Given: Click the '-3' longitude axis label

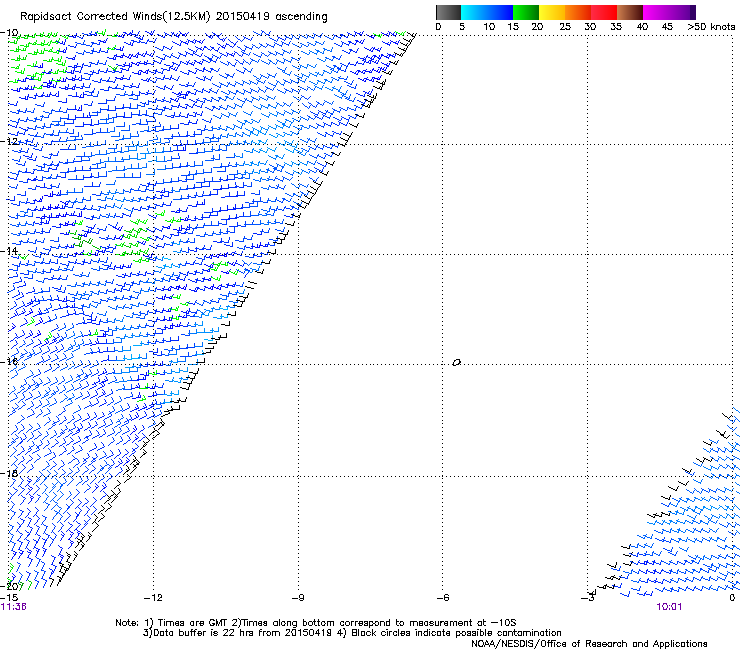Looking at the screenshot, I should (588, 598).
